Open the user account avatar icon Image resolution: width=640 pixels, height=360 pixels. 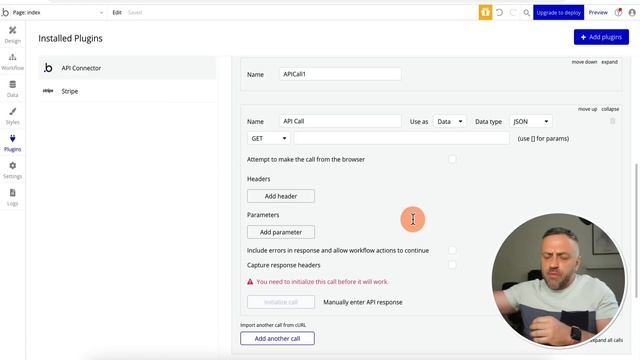(632, 13)
